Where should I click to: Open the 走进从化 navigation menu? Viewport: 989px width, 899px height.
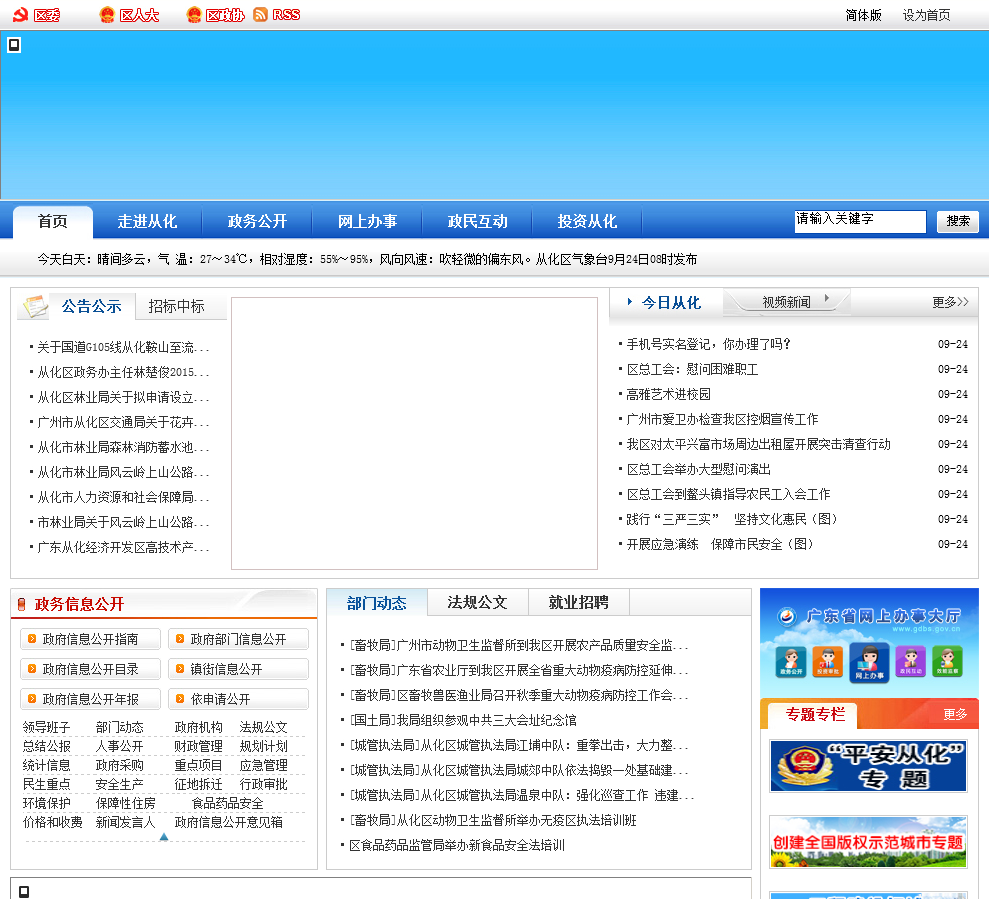coord(147,221)
